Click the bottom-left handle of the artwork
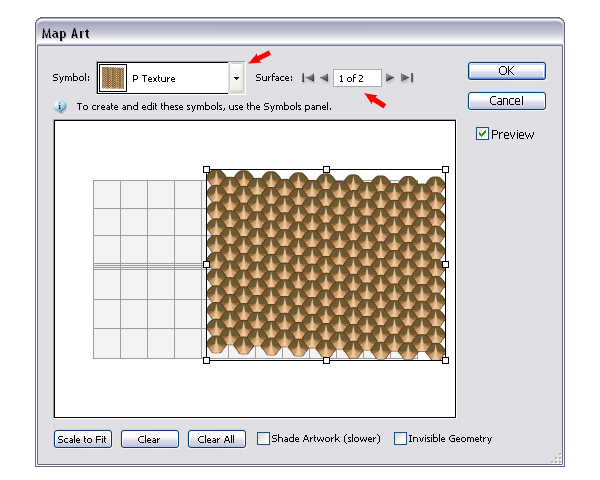This screenshot has height=480, width=600. click(x=207, y=360)
